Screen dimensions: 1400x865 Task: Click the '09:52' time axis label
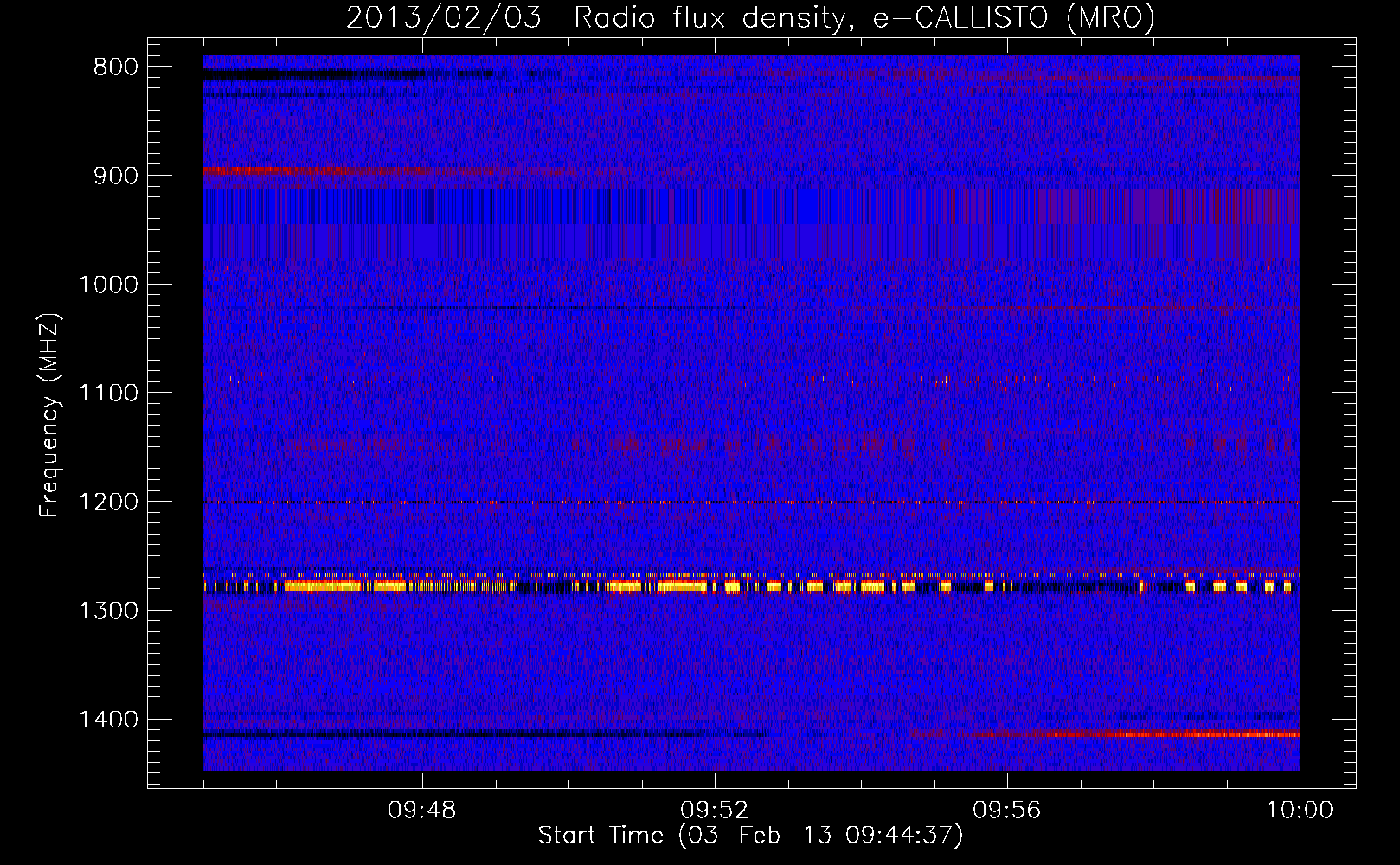pyautogui.click(x=715, y=811)
